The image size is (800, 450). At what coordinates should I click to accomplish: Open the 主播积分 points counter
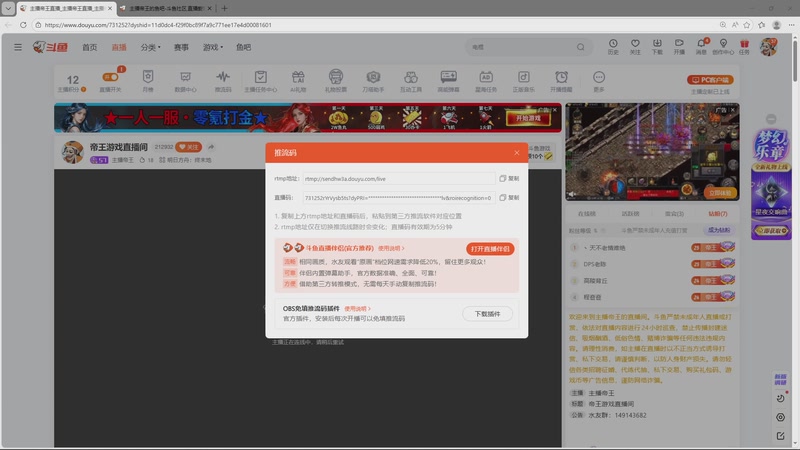tap(72, 83)
